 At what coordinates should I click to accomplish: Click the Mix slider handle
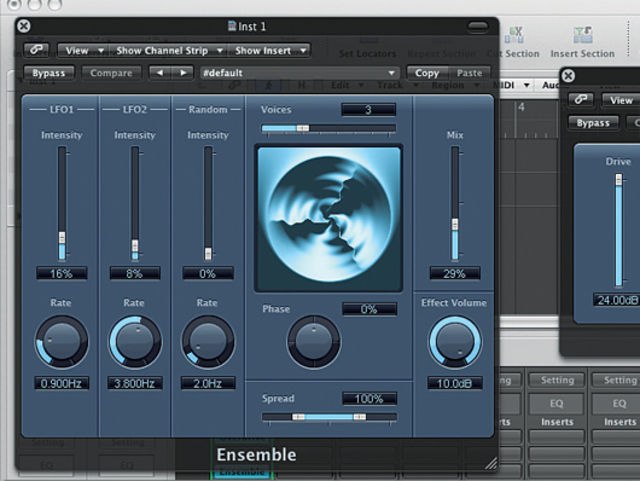coord(455,224)
